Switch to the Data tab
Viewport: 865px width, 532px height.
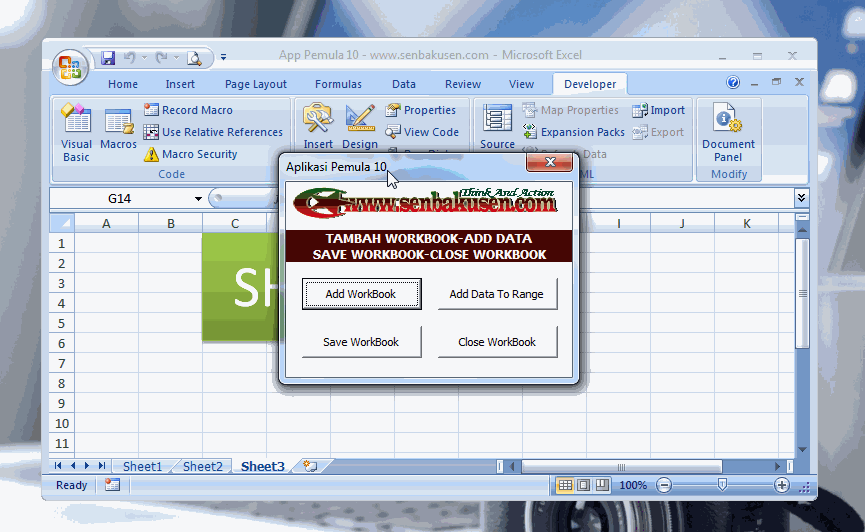point(404,84)
